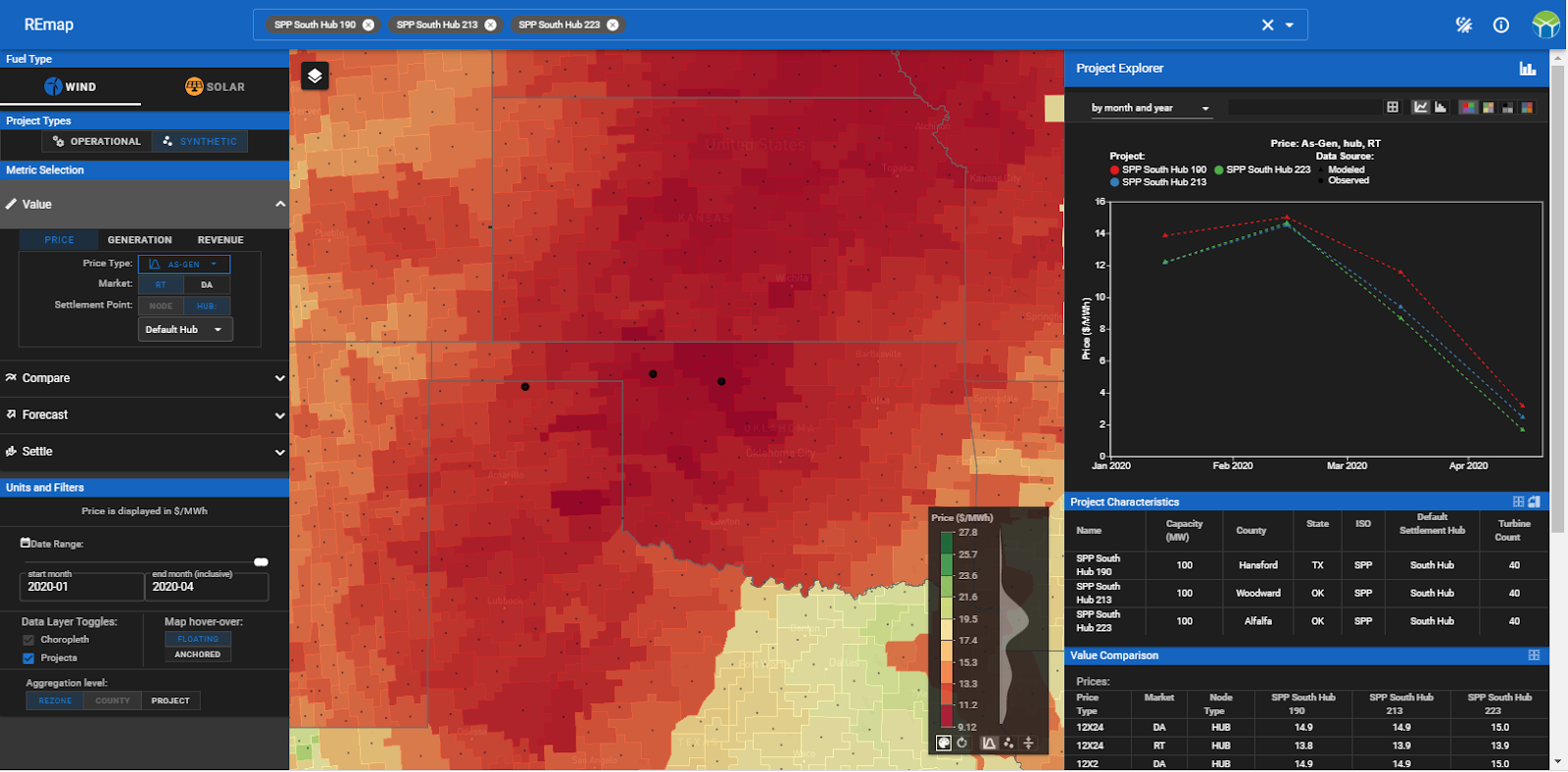Select the DA market toggle

click(207, 285)
